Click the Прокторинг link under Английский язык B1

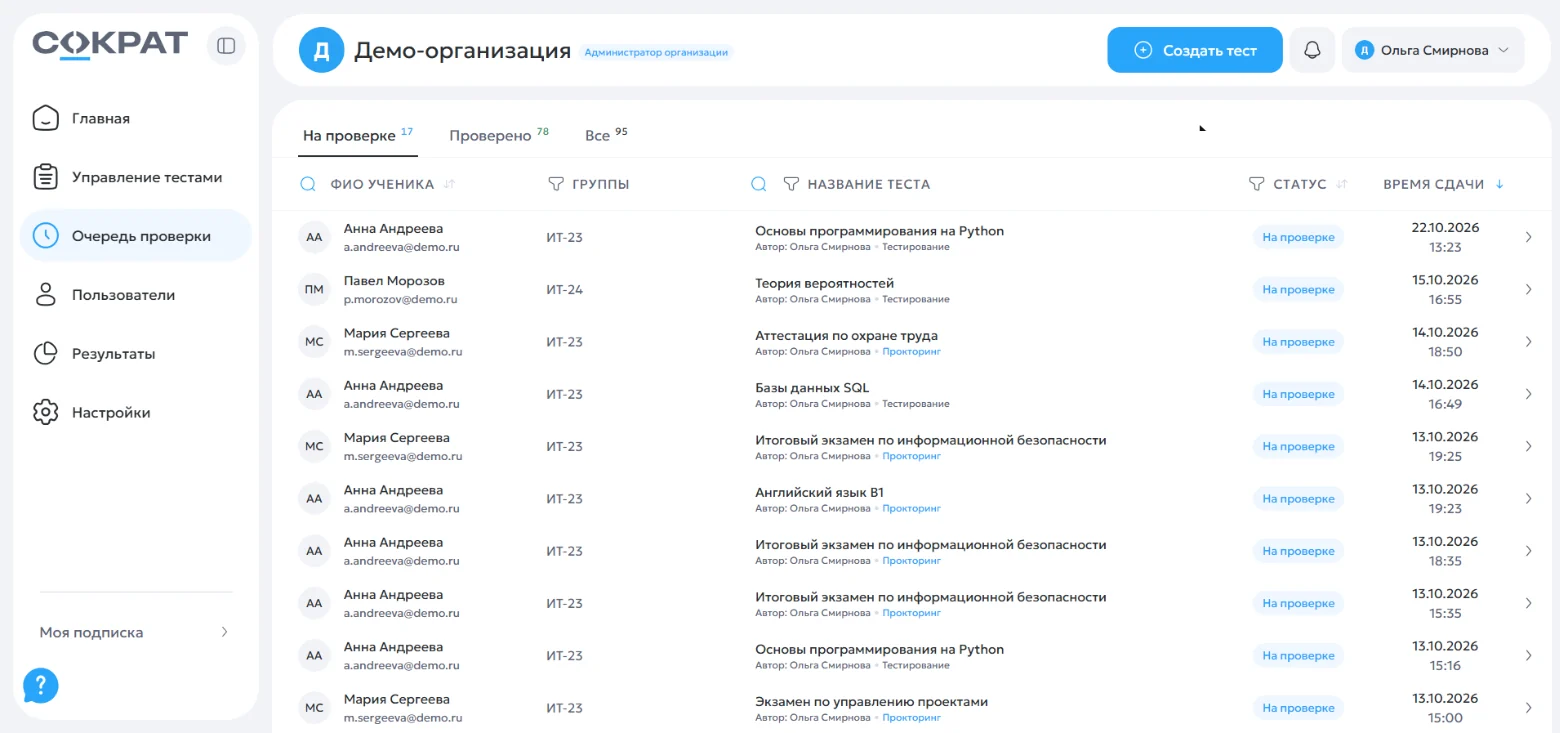point(912,509)
